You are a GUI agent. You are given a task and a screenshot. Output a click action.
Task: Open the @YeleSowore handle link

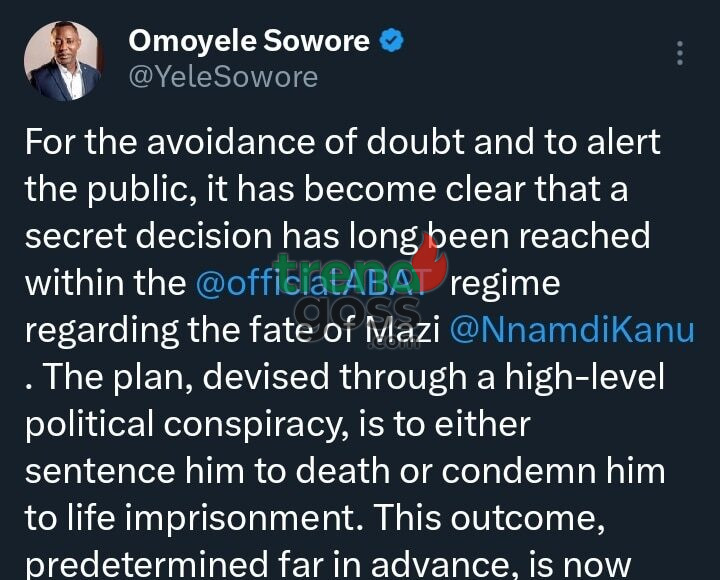click(223, 77)
